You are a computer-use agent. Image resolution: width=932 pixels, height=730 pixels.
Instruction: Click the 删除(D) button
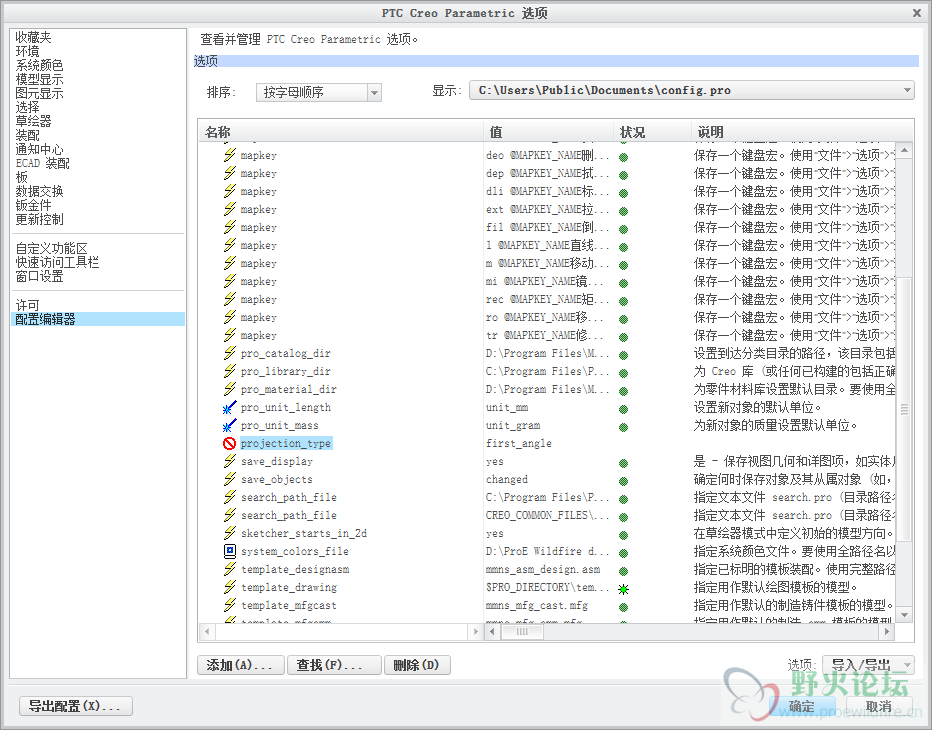coord(417,665)
